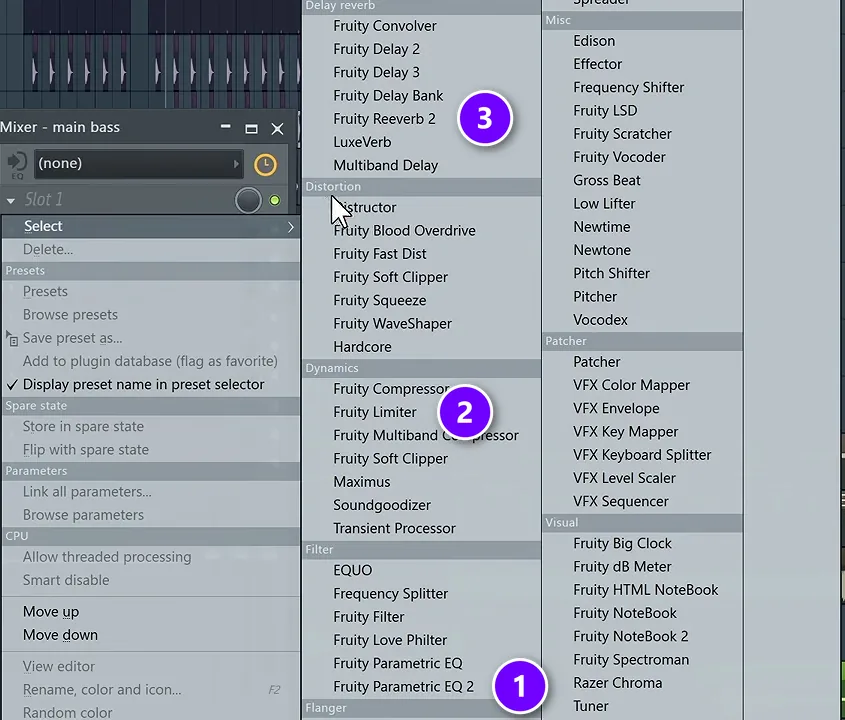
Task: Select Pitcher plugin
Action: [x=595, y=296]
